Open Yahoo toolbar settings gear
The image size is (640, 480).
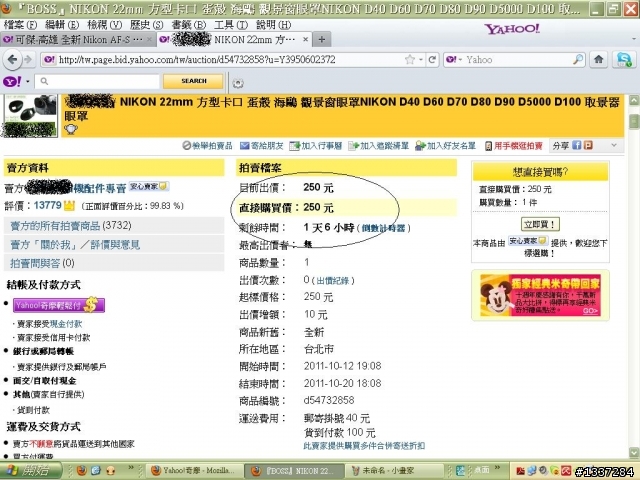(238, 83)
